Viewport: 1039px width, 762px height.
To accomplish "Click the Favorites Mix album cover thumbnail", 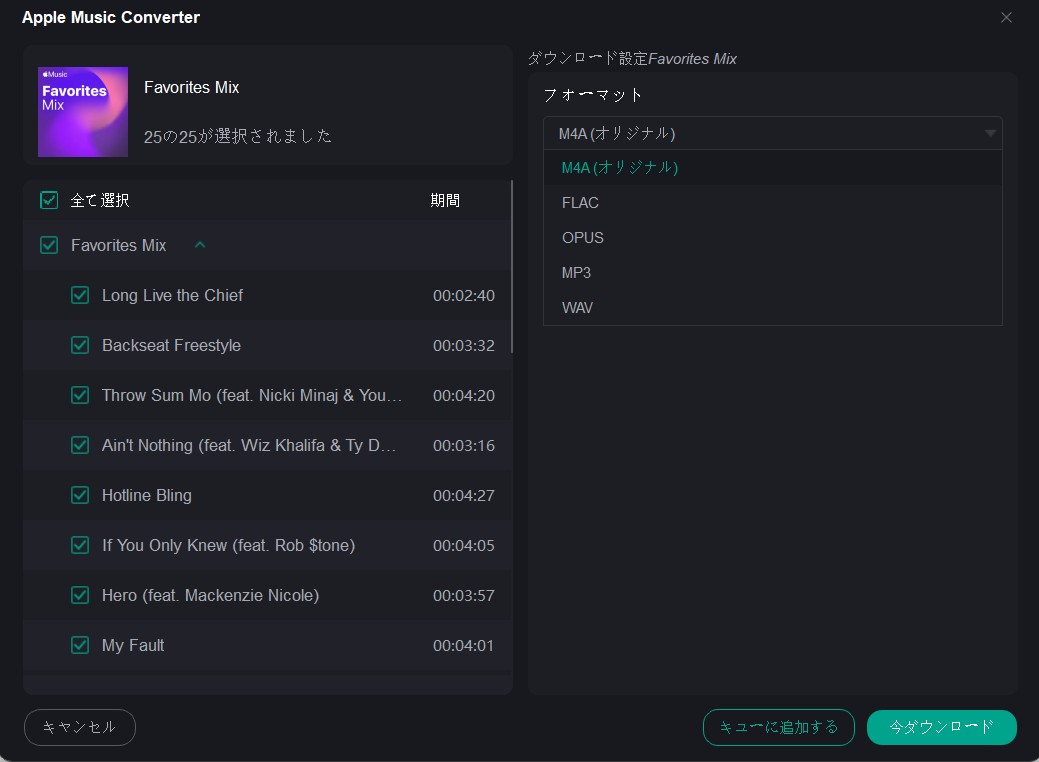I will tap(83, 112).
